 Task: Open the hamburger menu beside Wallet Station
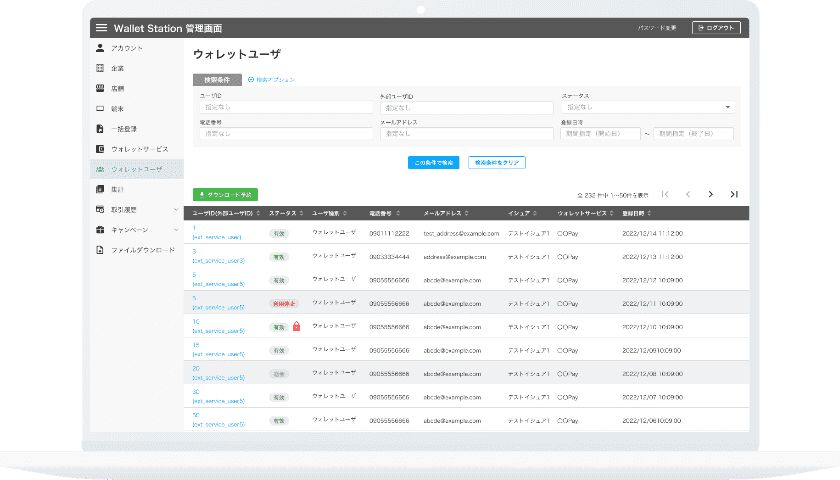pos(101,28)
